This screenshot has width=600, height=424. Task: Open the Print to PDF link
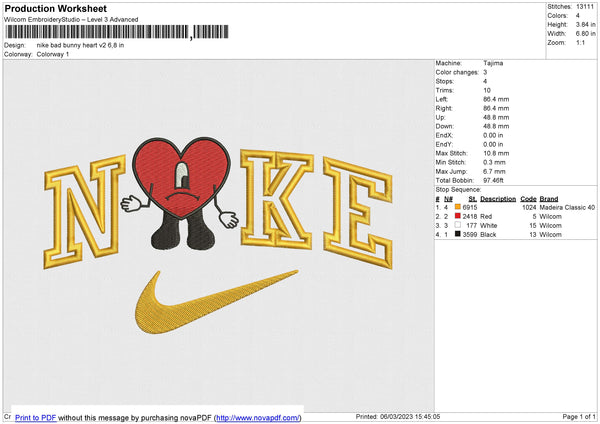36,417
